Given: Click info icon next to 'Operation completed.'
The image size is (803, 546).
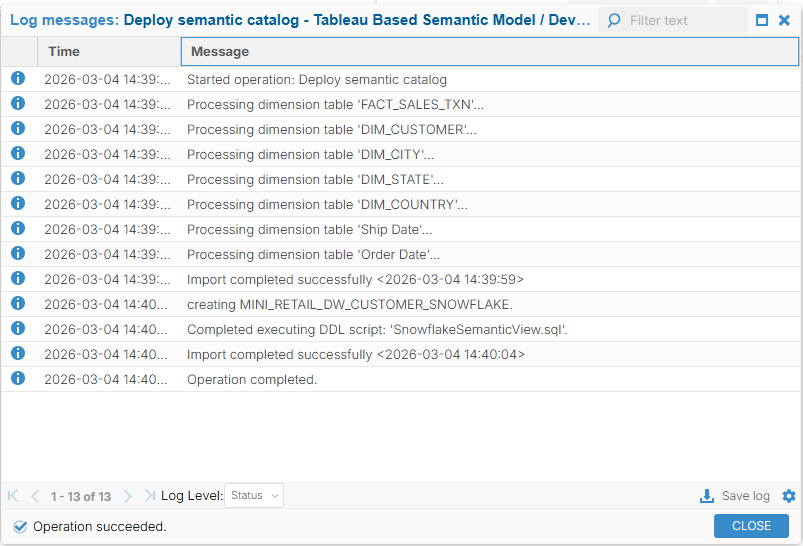Looking at the screenshot, I should 18,379.
